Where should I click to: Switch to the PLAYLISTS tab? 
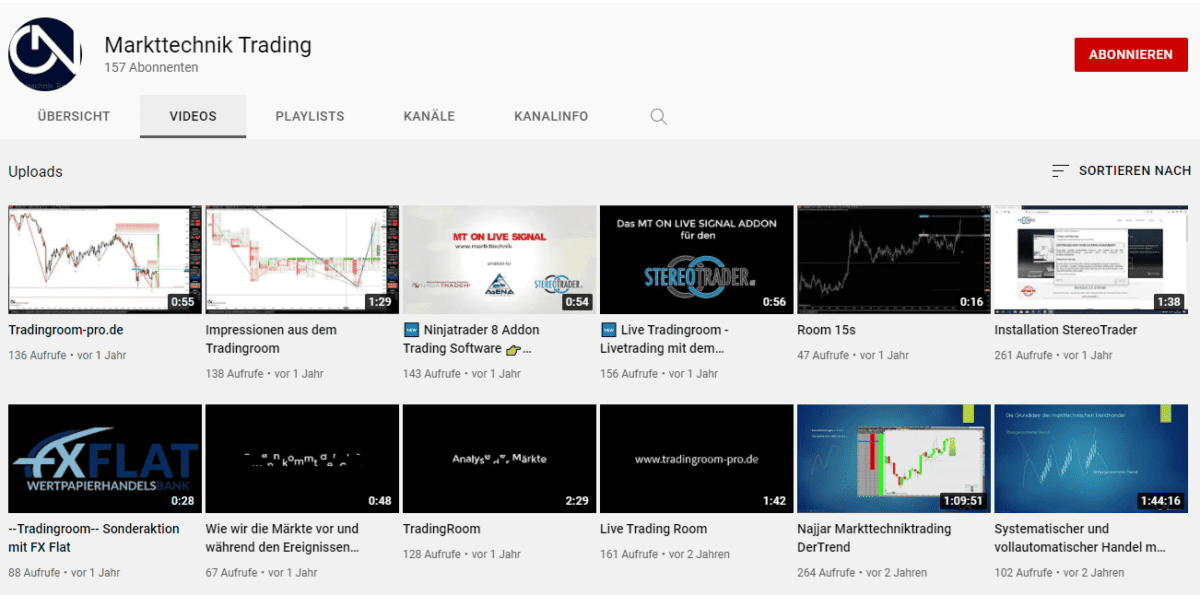[x=310, y=116]
